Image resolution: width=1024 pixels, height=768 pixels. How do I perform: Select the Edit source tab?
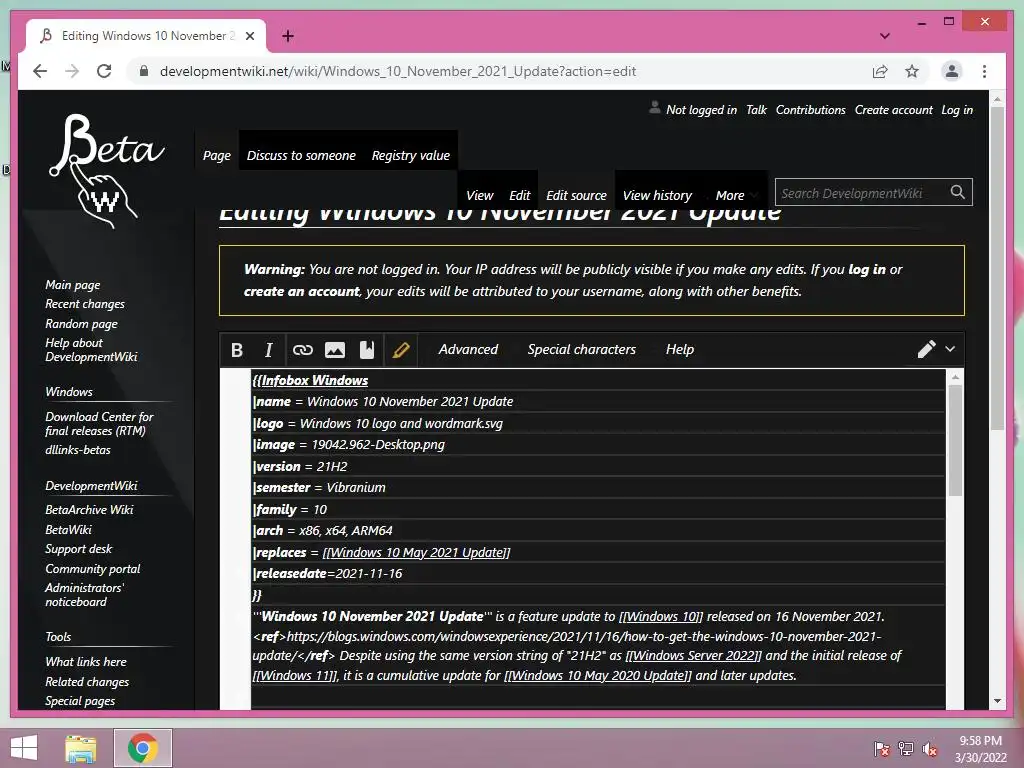pyautogui.click(x=576, y=195)
